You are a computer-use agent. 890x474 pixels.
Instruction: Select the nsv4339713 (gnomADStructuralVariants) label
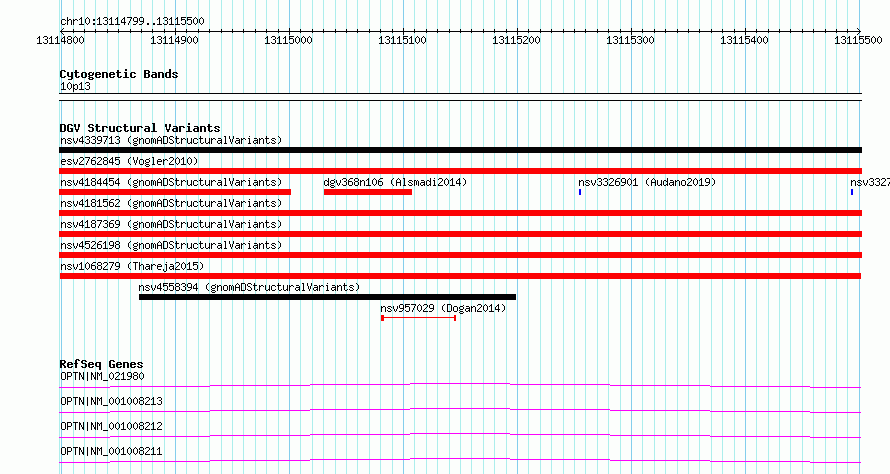tap(171, 140)
